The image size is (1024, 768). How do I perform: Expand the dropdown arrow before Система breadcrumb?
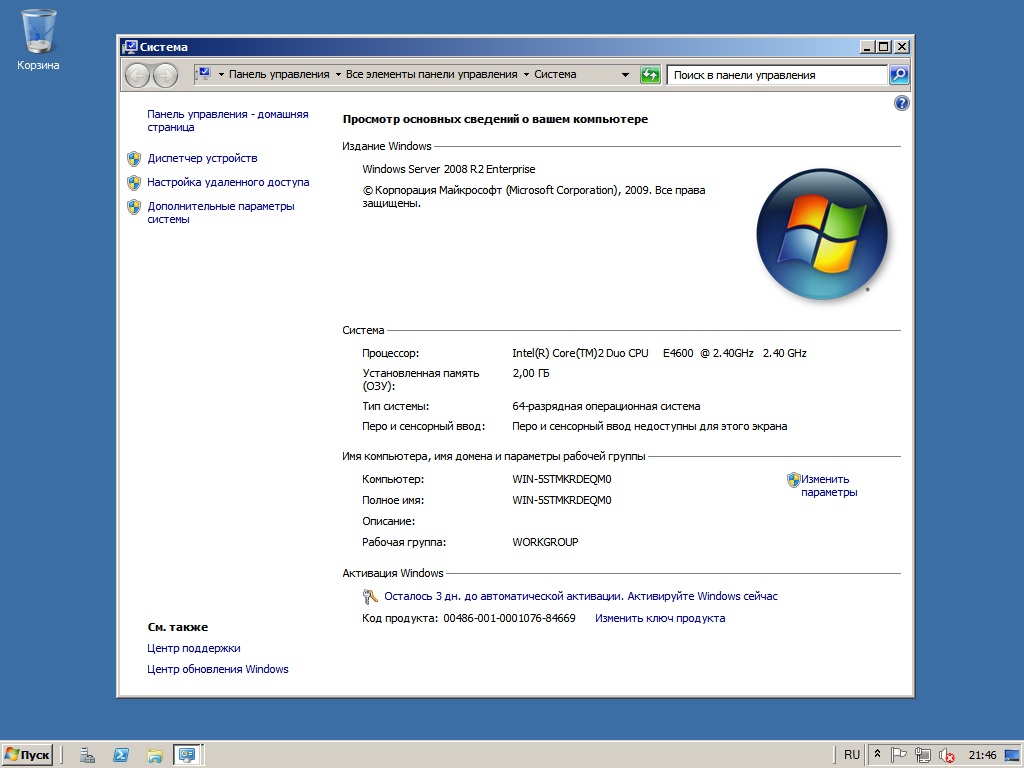[526, 74]
